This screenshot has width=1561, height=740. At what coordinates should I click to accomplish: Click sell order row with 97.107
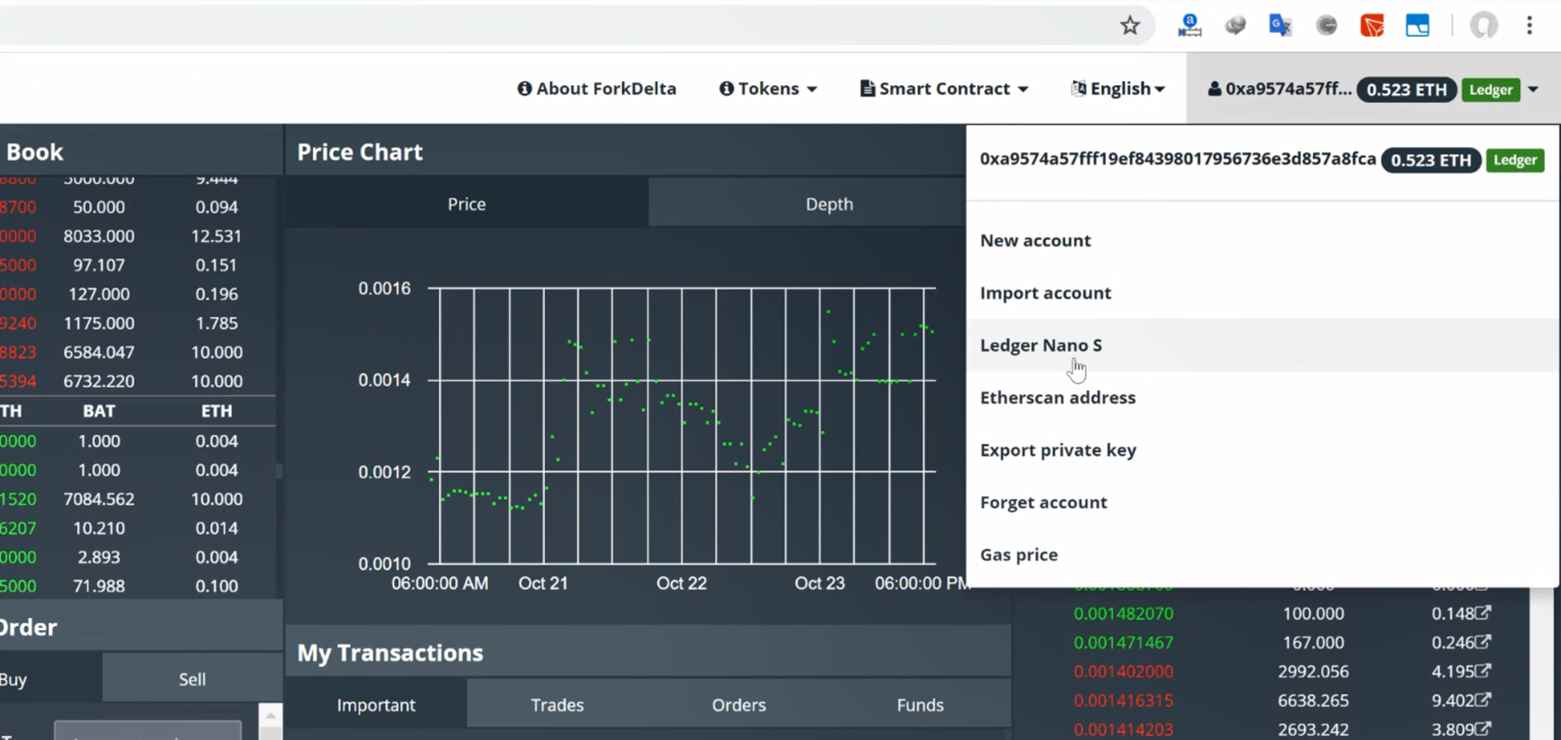point(138,265)
